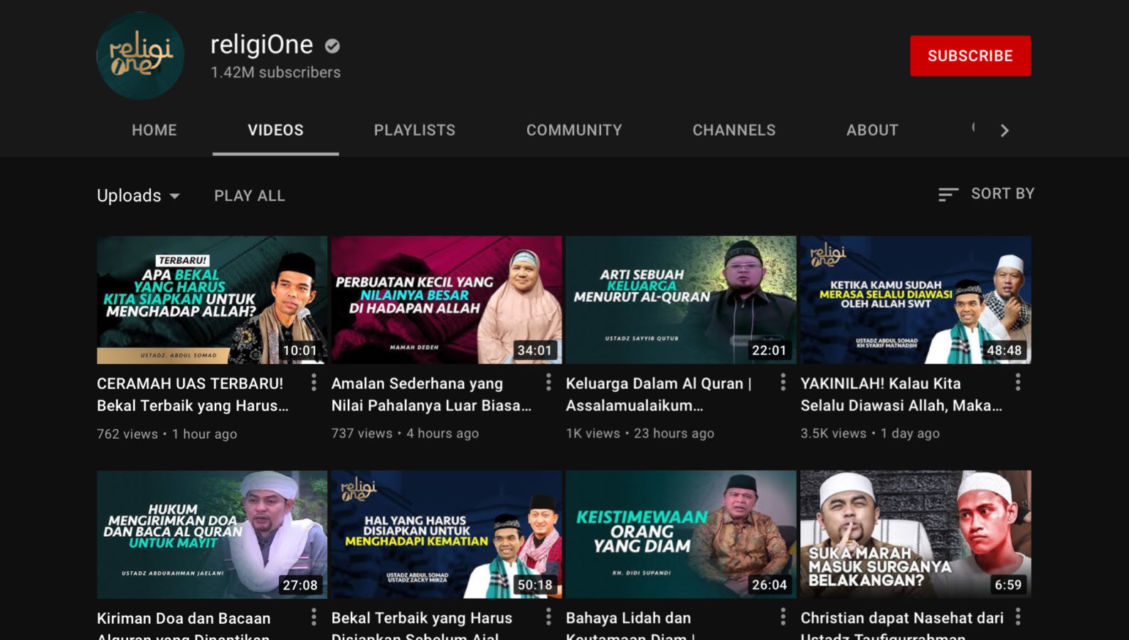Open the Ketika Kamu Sudah Merasa thumbnail

[916, 299]
